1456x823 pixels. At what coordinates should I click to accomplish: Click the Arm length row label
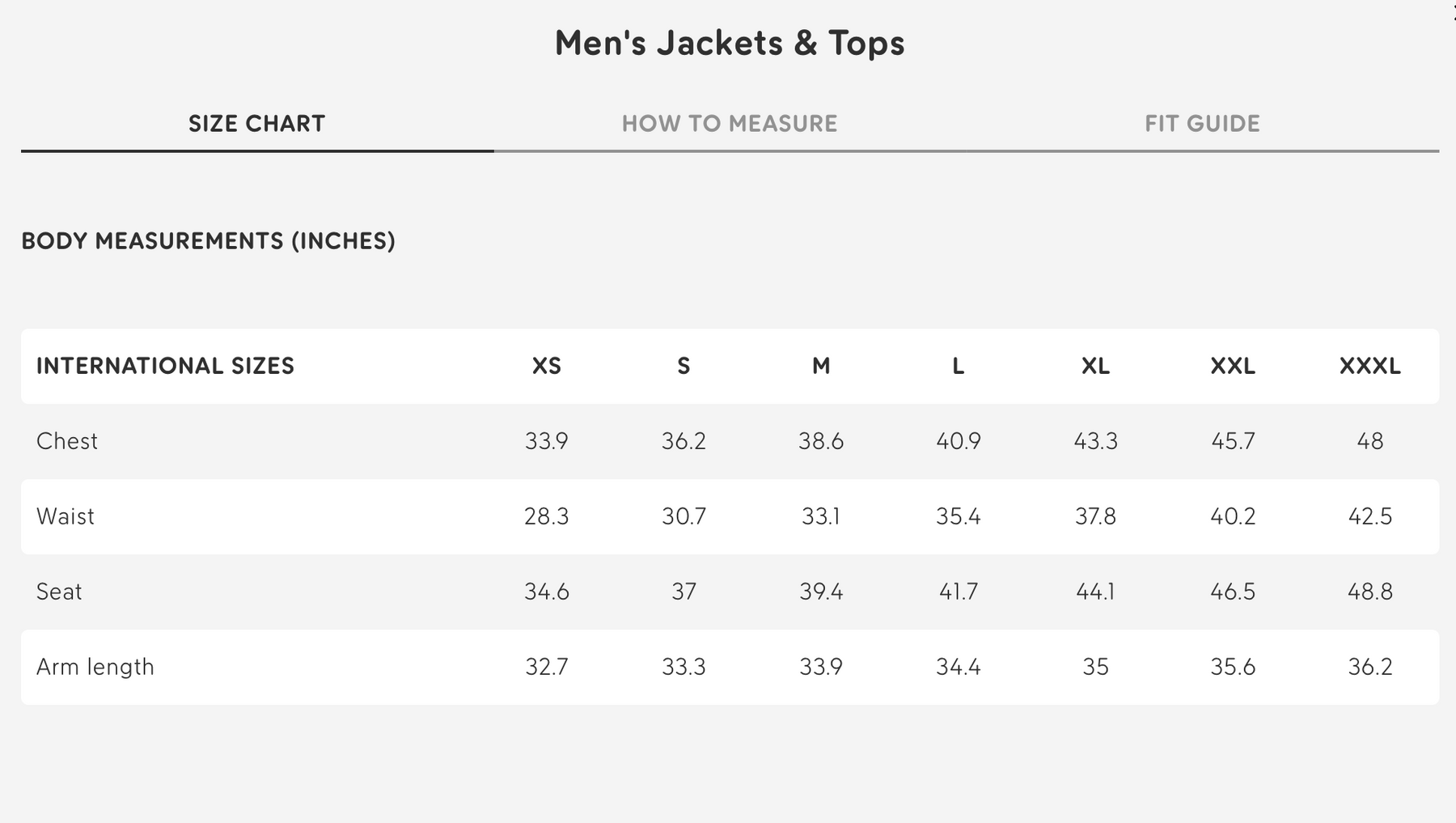pos(95,667)
